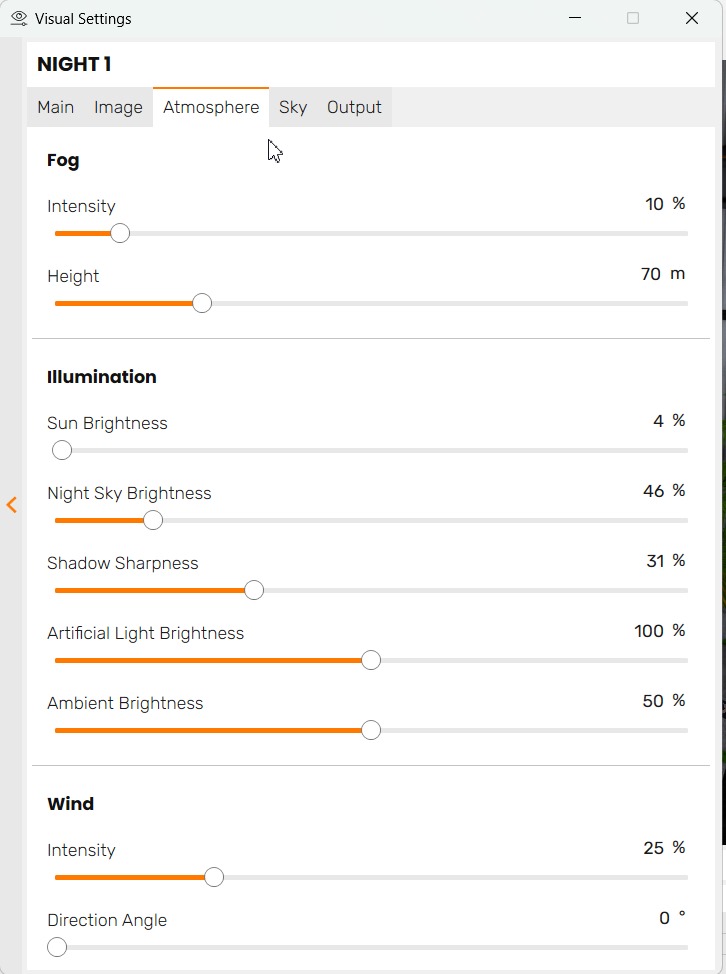This screenshot has width=726, height=974.
Task: Go to the Output tab
Action: click(354, 107)
